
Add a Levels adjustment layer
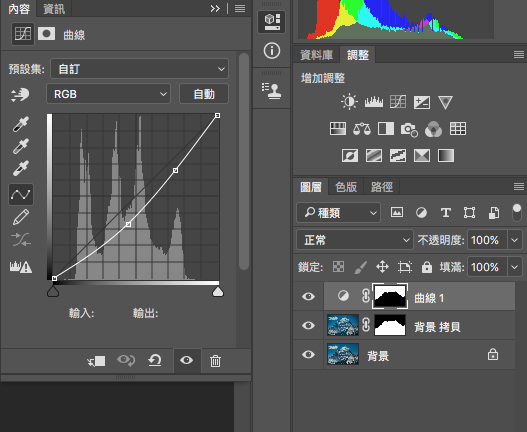[x=374, y=102]
